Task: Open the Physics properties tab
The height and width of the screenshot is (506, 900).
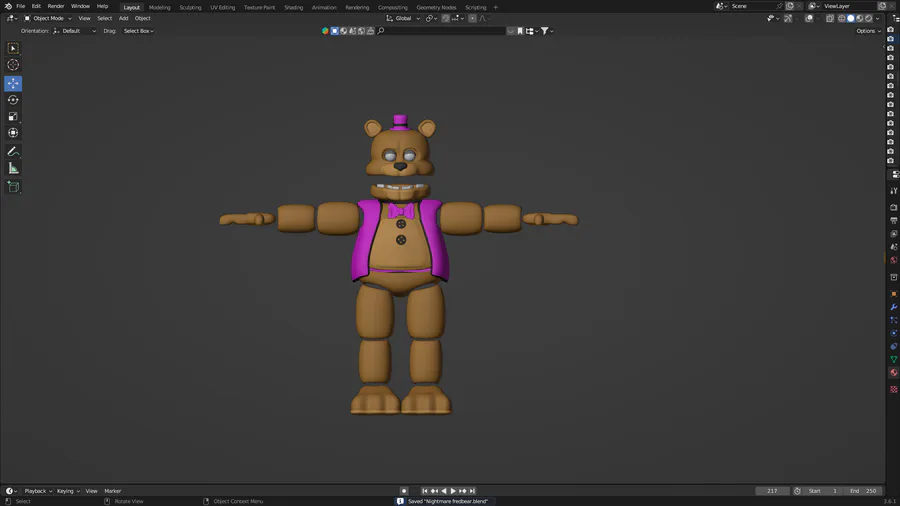Action: [894, 333]
